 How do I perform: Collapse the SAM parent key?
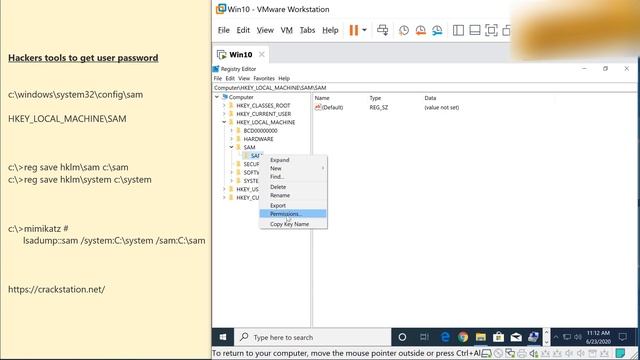click(x=231, y=147)
